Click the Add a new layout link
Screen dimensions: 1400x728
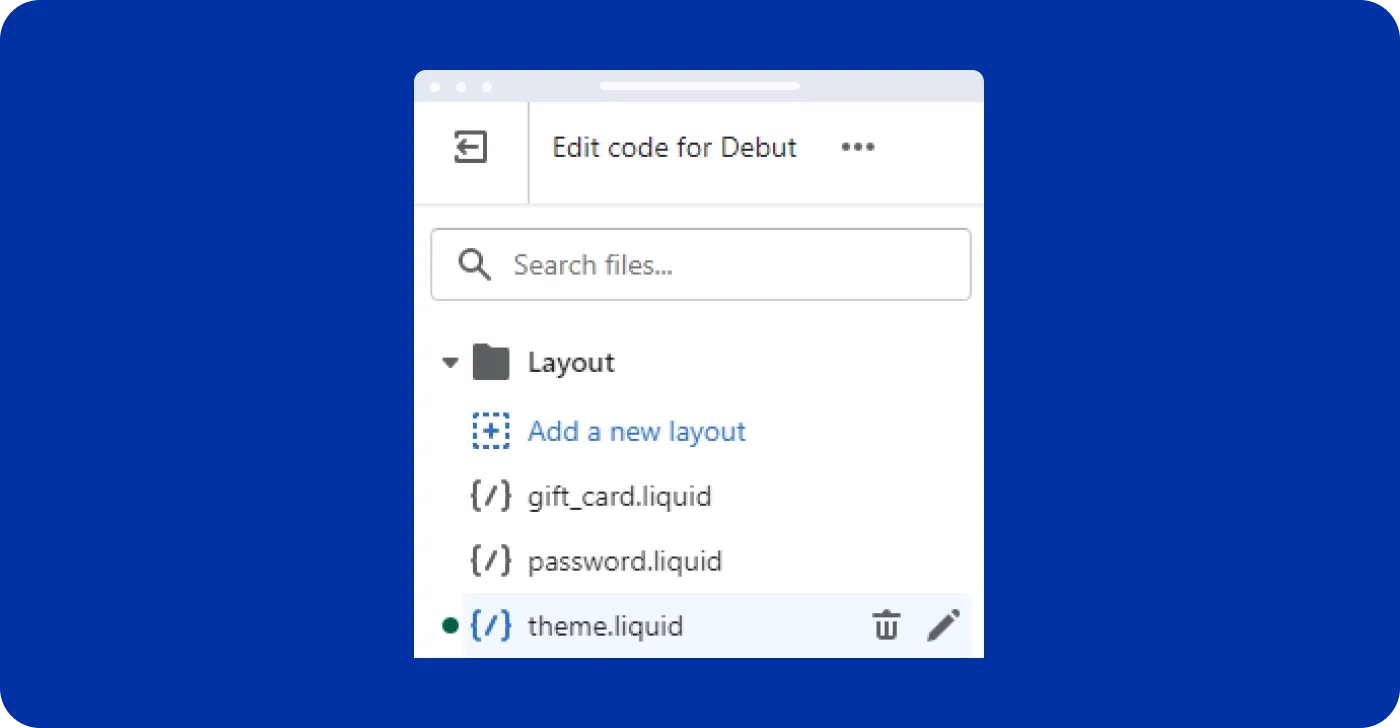[x=637, y=431]
